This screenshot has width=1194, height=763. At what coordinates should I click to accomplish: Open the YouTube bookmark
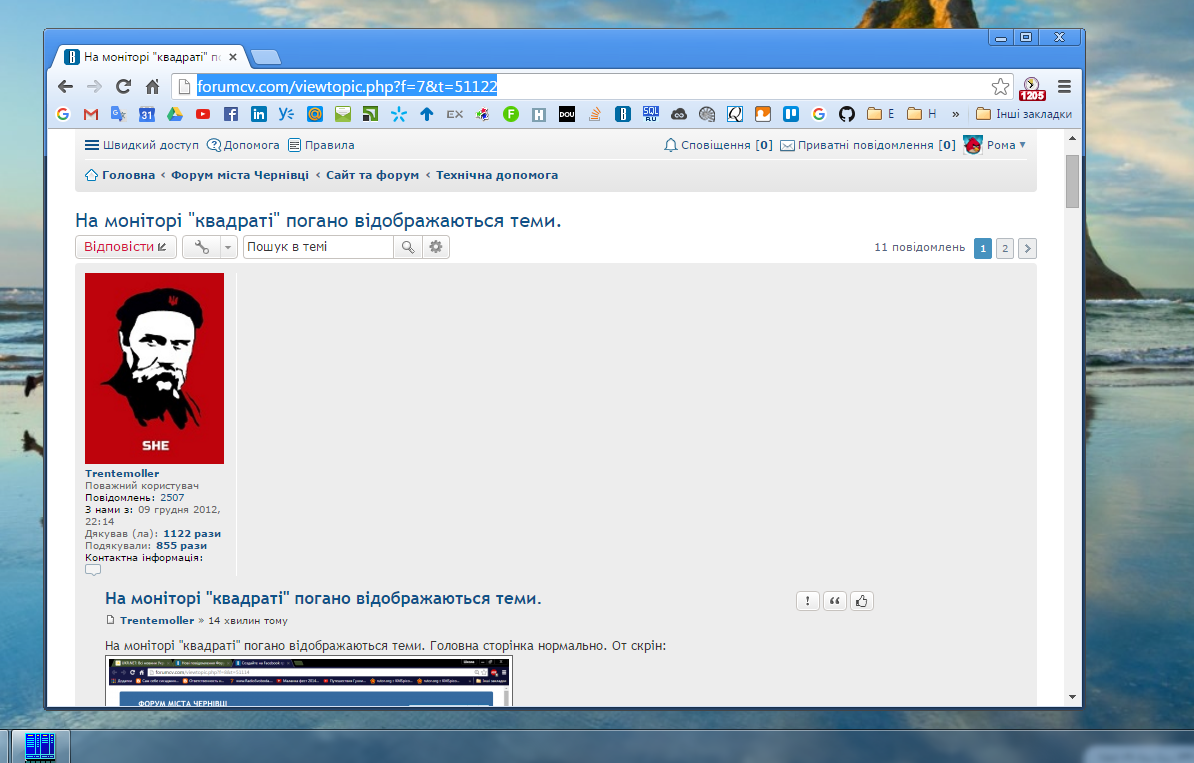203,114
